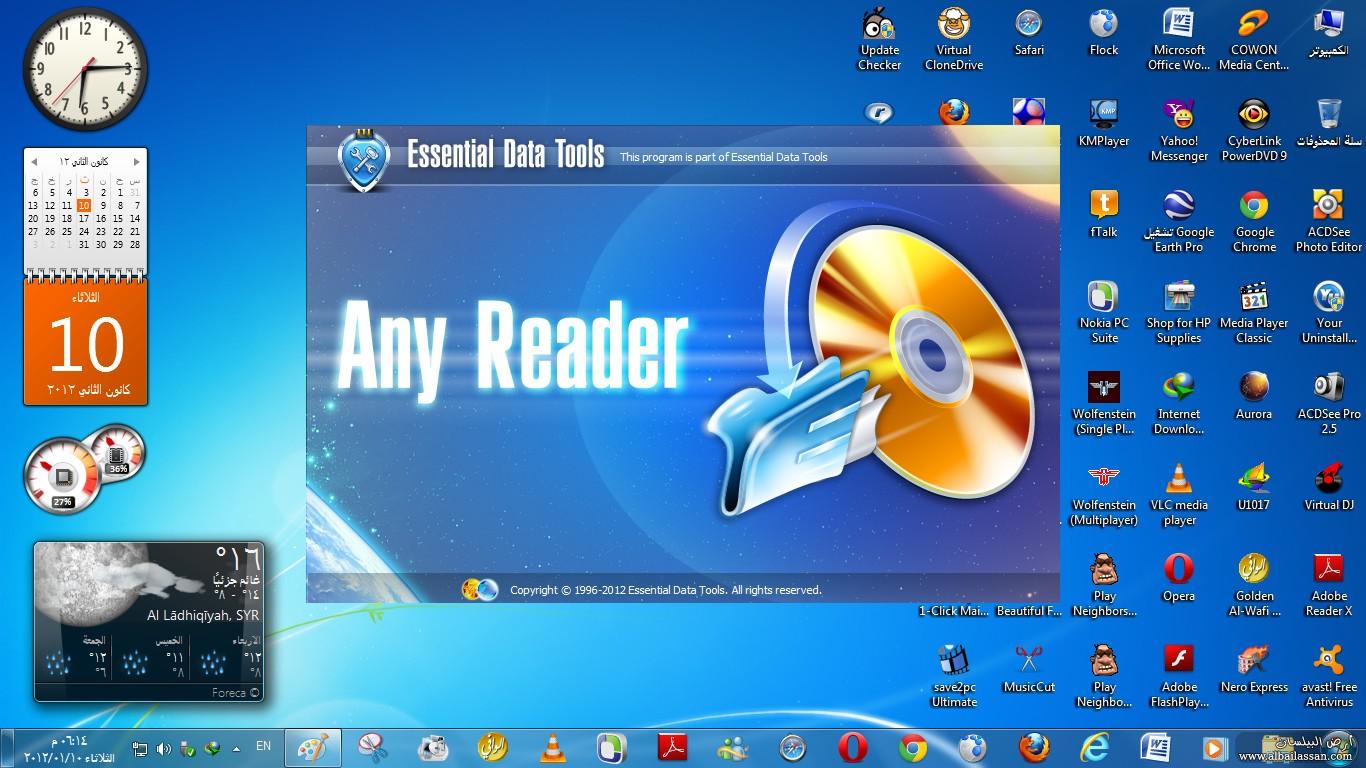Open Yahoo! Messenger desktop shortcut
This screenshot has width=1366, height=768.
[1179, 131]
